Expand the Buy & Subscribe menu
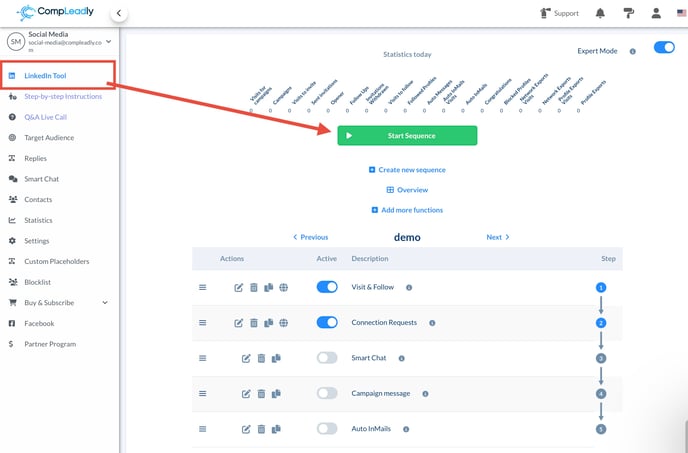Image resolution: width=688 pixels, height=453 pixels. [105, 302]
